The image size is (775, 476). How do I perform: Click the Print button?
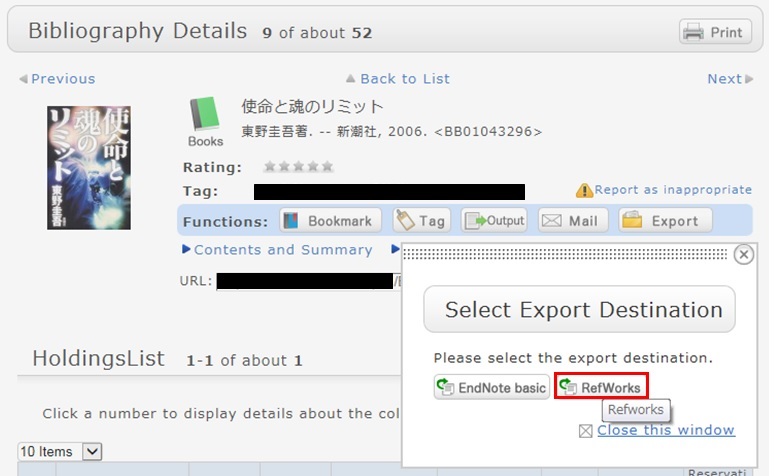715,32
